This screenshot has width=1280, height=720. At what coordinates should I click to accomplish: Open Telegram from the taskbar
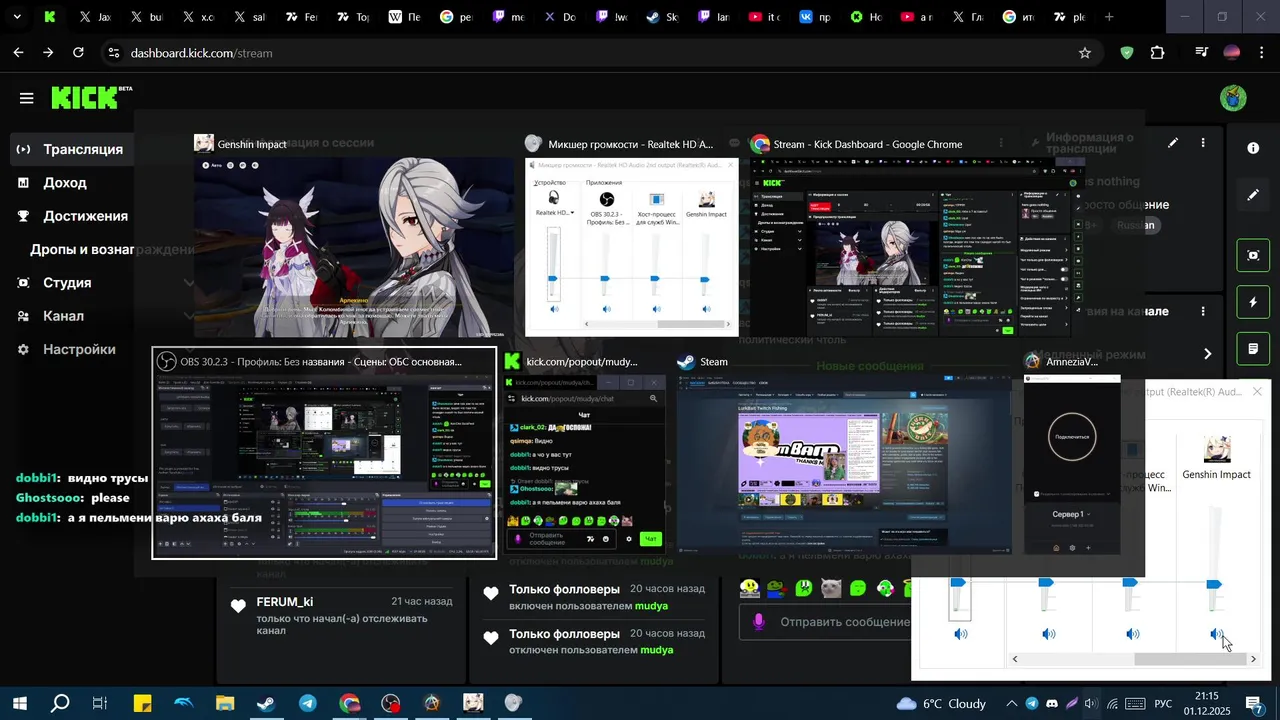click(x=307, y=704)
